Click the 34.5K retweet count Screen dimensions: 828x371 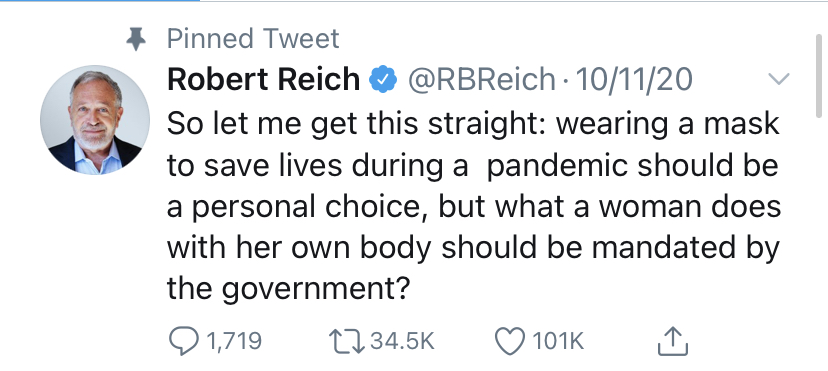(402, 341)
